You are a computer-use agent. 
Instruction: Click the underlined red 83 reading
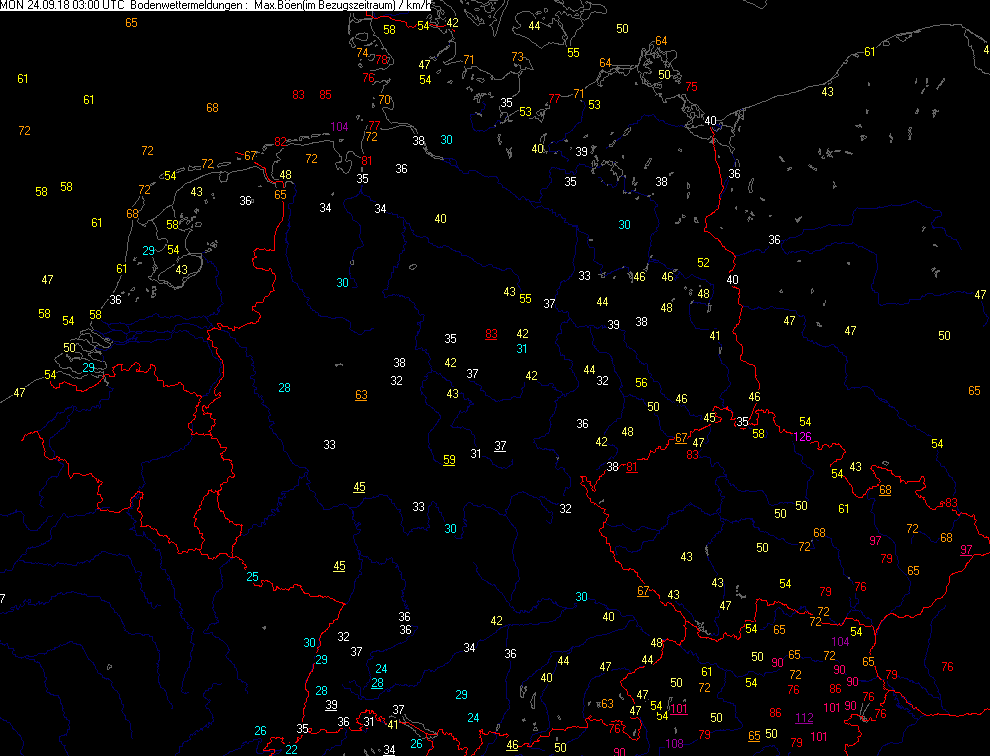(x=491, y=334)
